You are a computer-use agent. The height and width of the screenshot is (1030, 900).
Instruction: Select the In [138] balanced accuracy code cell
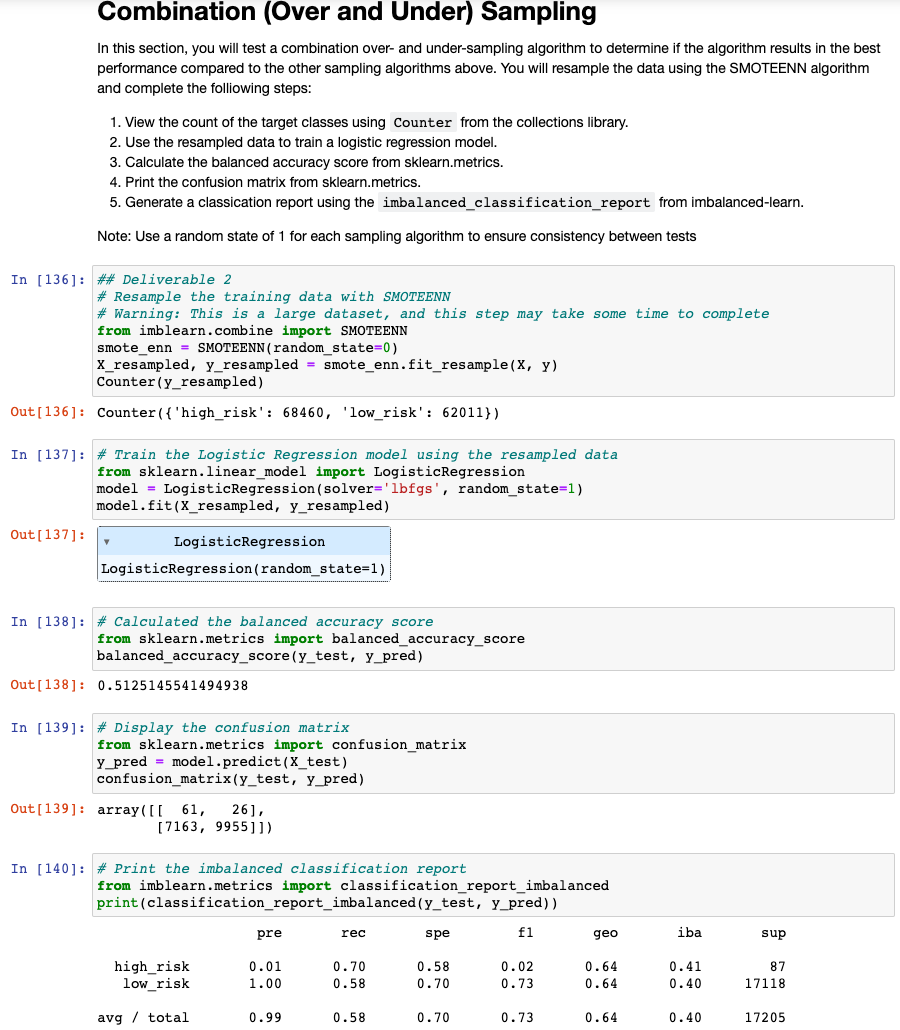click(x=400, y=638)
